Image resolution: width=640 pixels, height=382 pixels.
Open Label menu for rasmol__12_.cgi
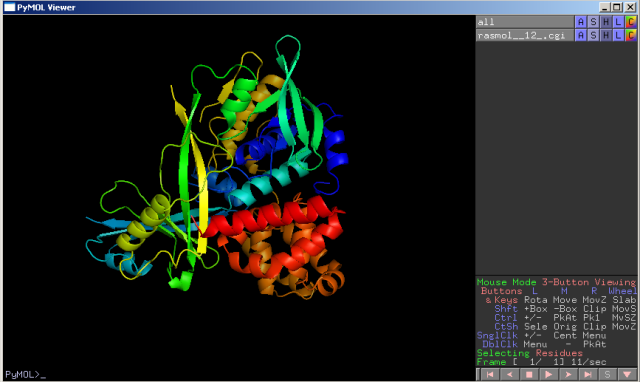point(618,36)
